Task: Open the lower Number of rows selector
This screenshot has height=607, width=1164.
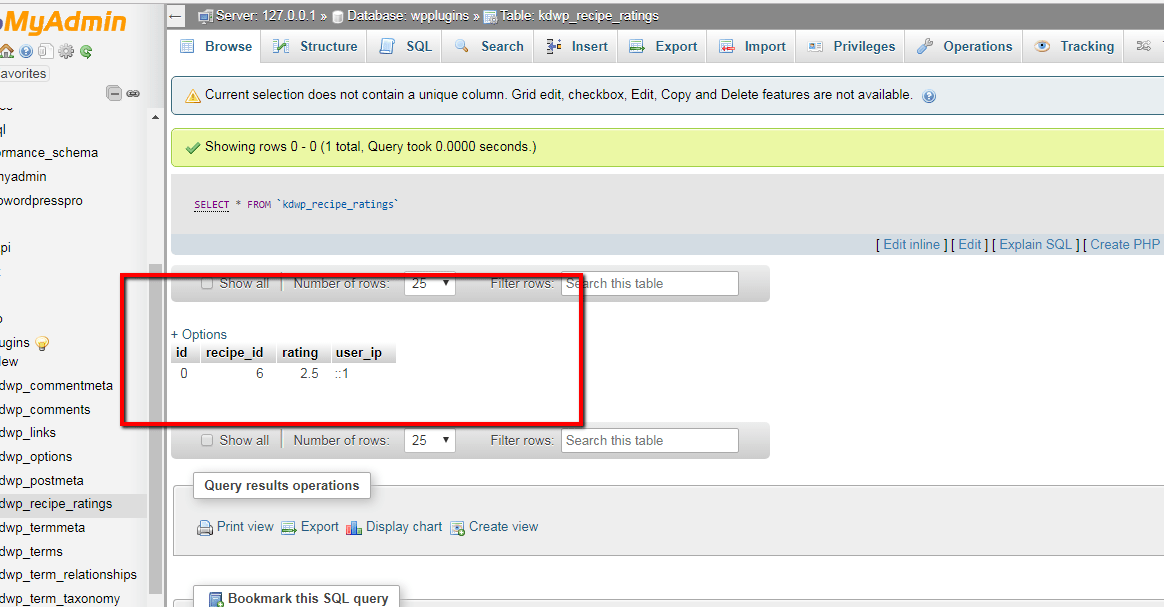Action: tap(429, 440)
